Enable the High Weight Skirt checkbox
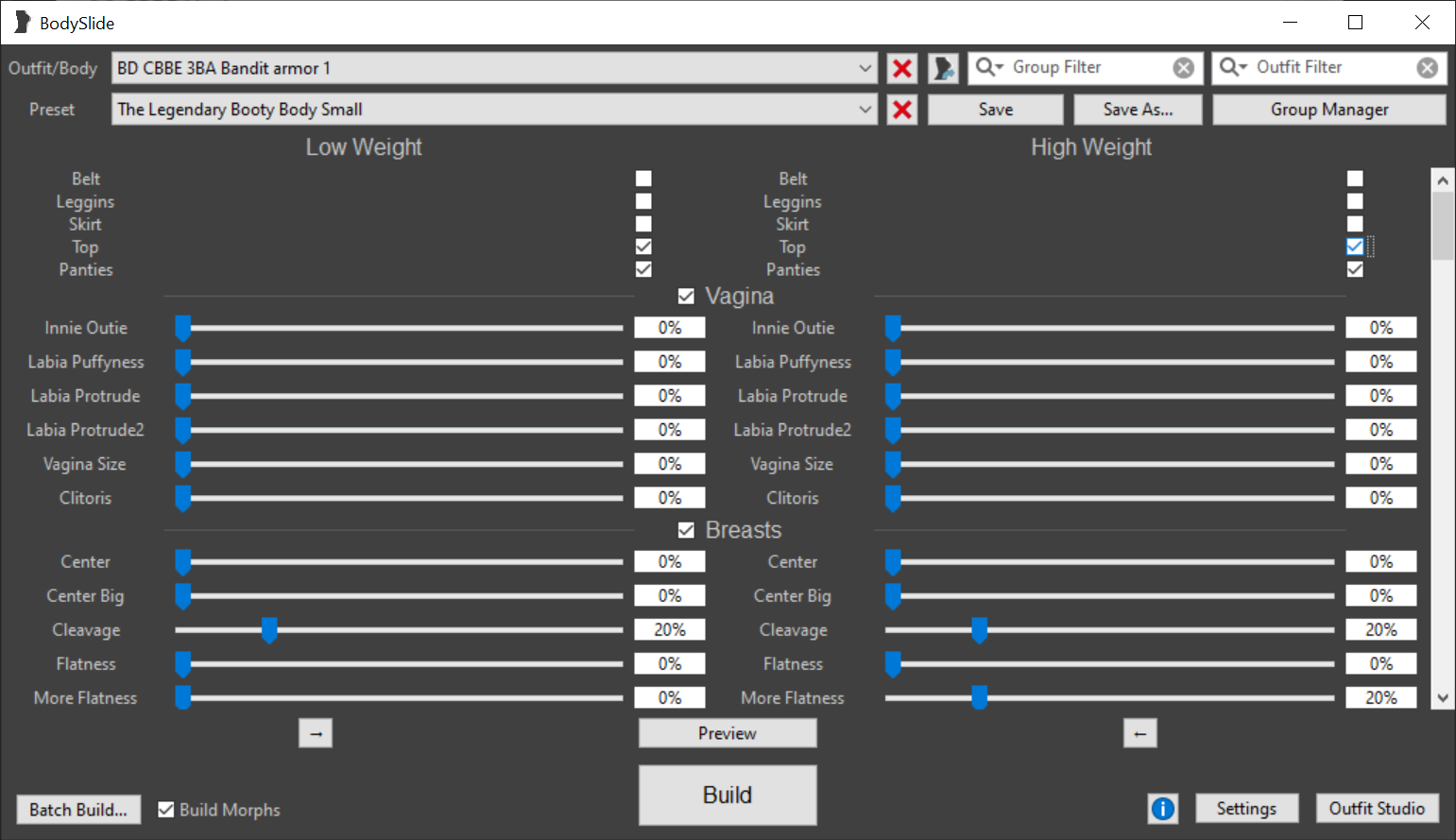This screenshot has height=840, width=1456. click(1355, 224)
